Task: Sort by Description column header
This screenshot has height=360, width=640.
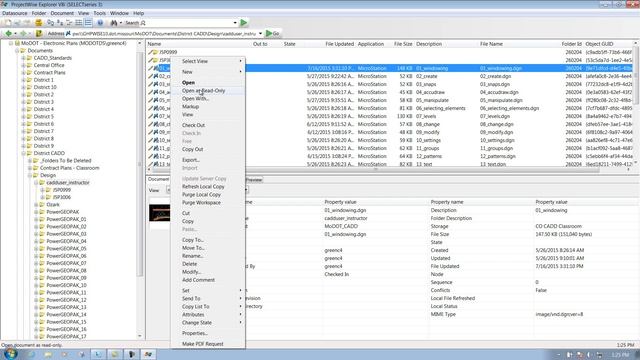Action: (429, 44)
